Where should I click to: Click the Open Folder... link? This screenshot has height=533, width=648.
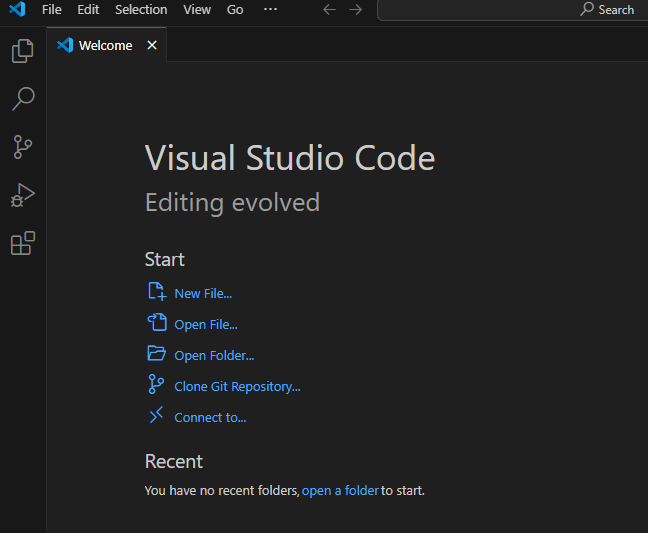coord(214,356)
